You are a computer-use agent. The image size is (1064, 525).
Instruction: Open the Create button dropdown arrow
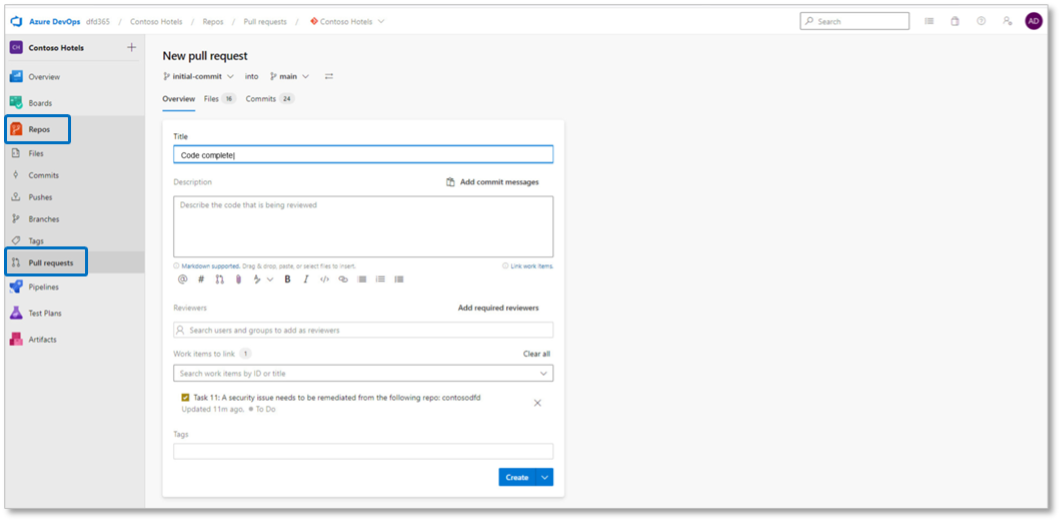[x=545, y=477]
